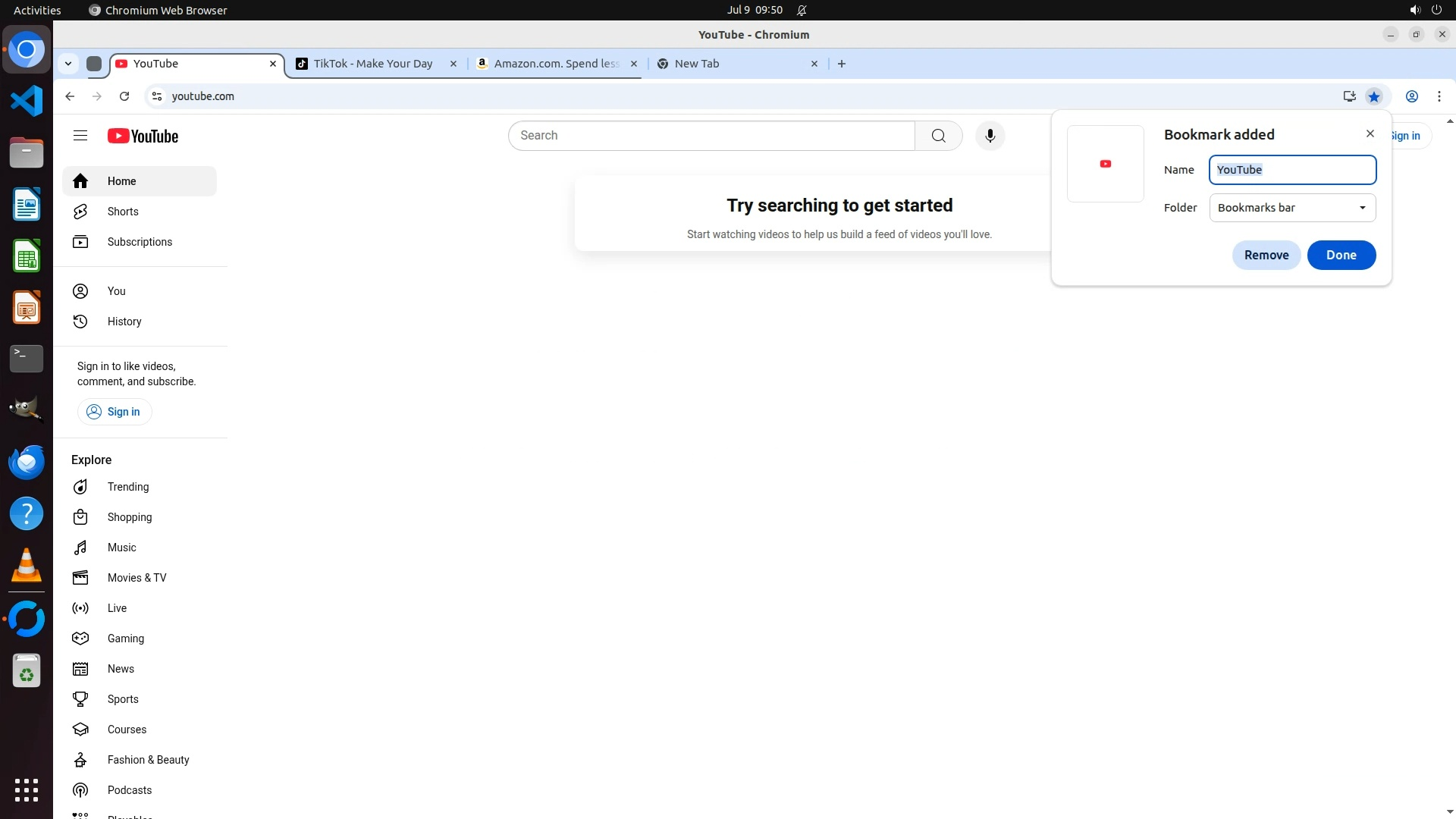Click the Done button in bookmark dialog
Screen dimensions: 1456x819
click(x=1341, y=255)
